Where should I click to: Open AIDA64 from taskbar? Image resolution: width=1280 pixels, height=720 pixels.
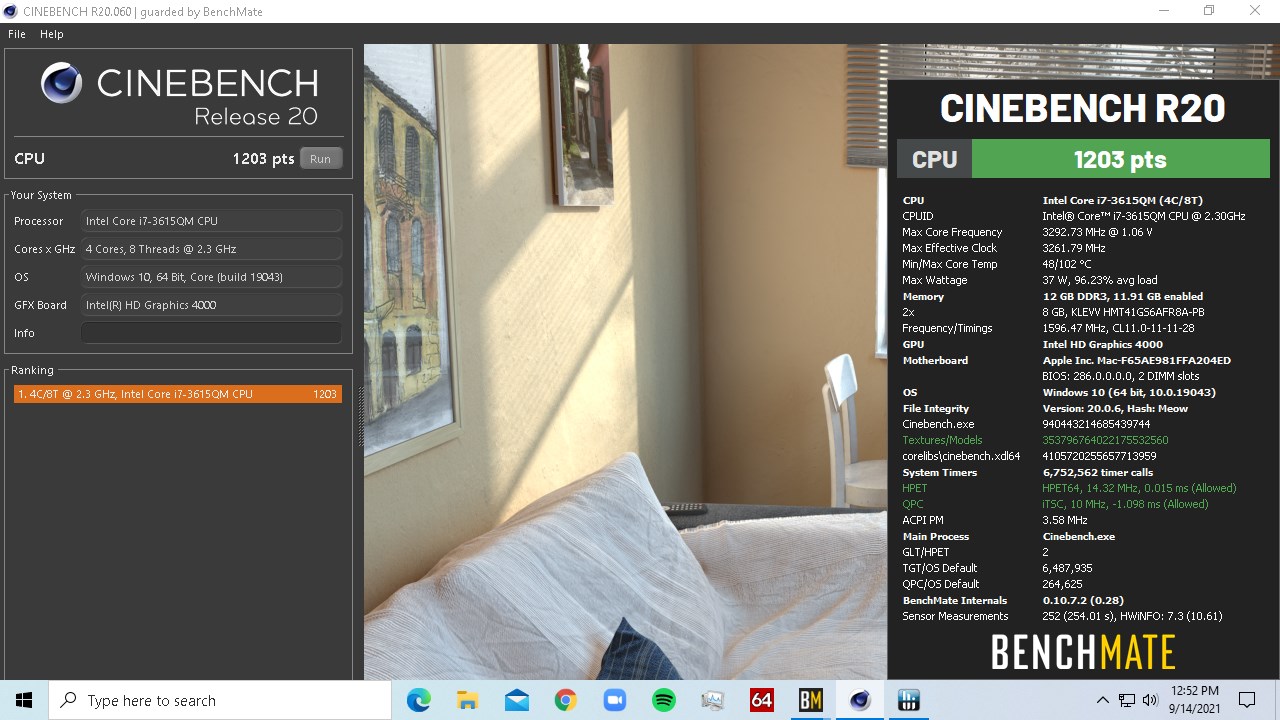762,700
